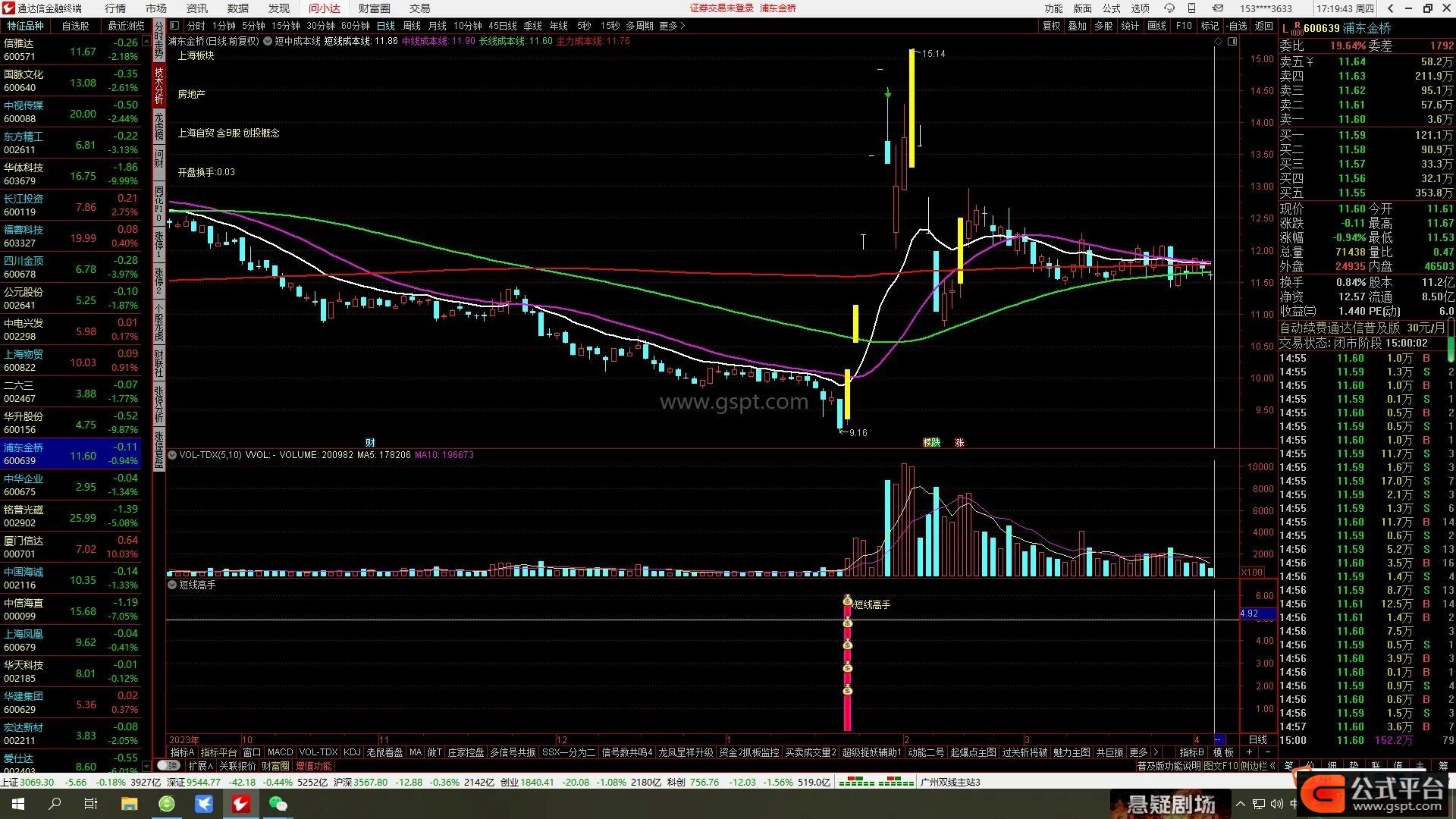1456x819 pixels.
Task: Click the 15.14 high price label
Action: (x=934, y=54)
